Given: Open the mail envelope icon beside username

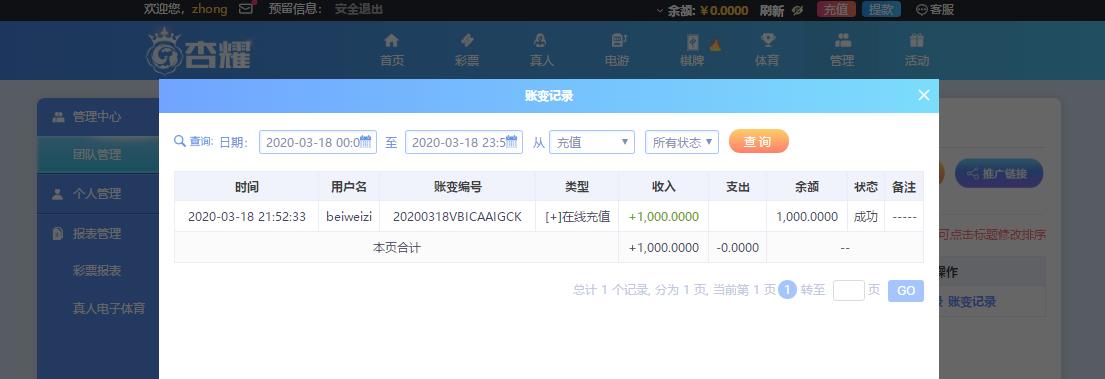Looking at the screenshot, I should coord(246,9).
